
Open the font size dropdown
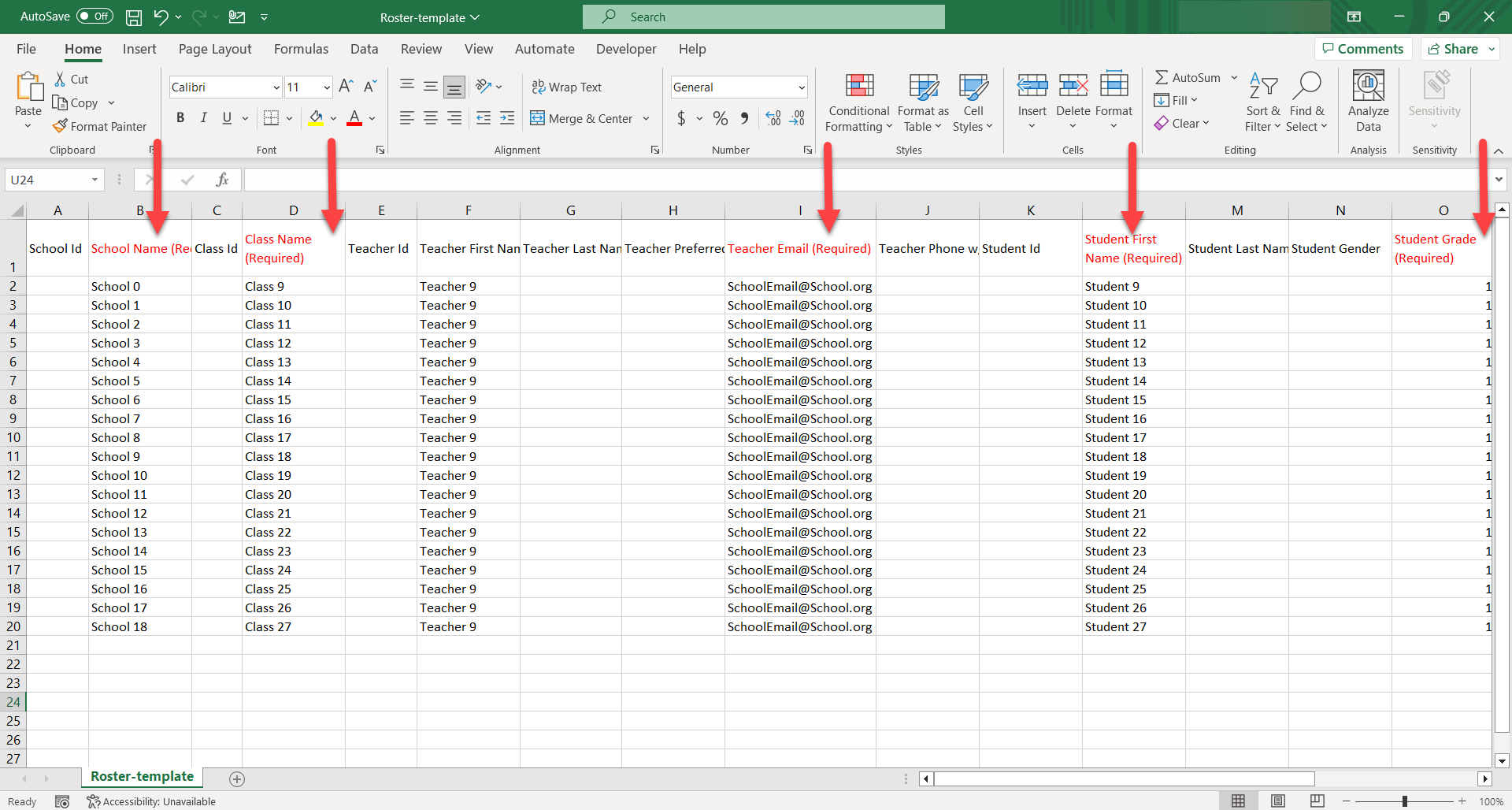pyautogui.click(x=327, y=87)
